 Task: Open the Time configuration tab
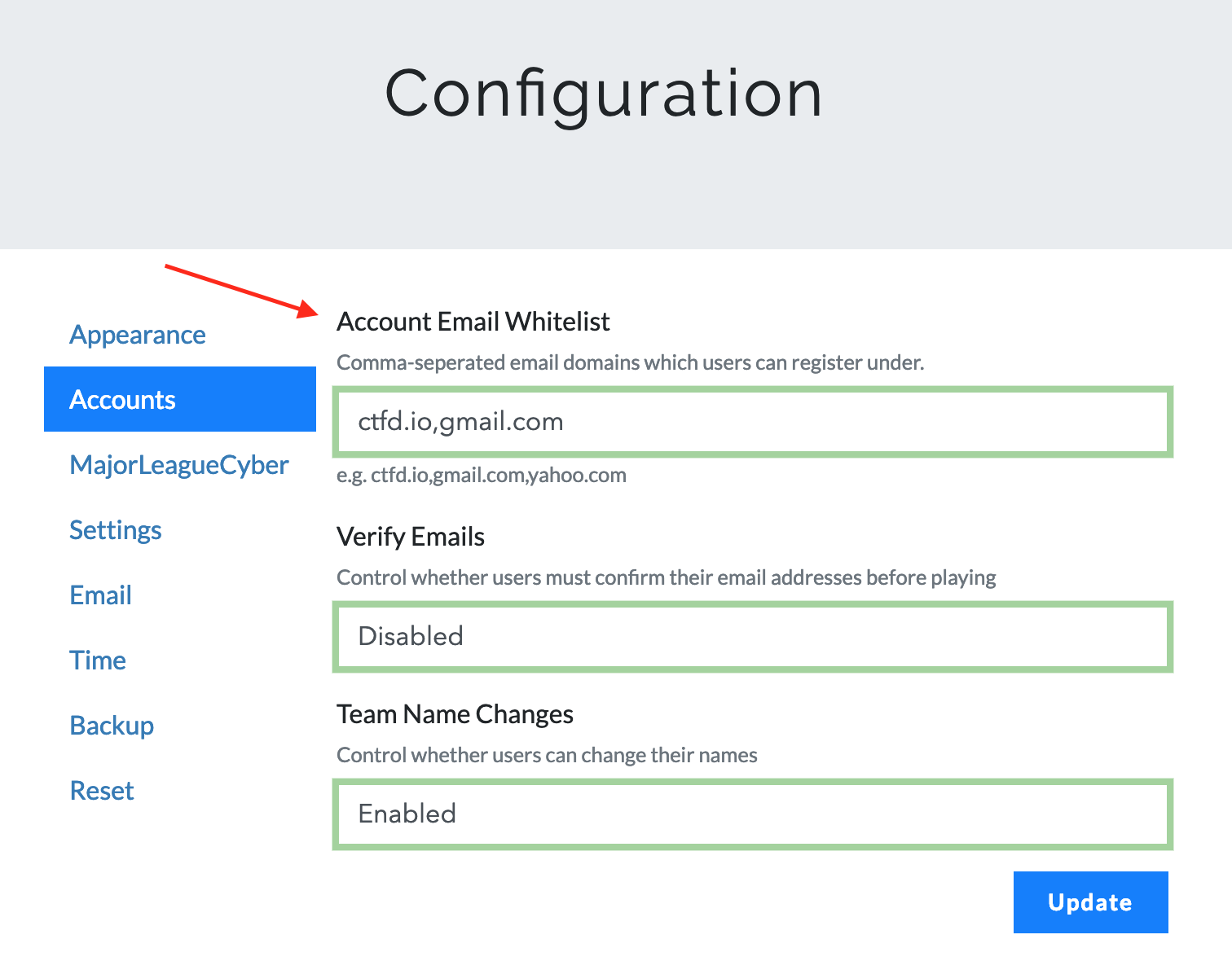[97, 660]
